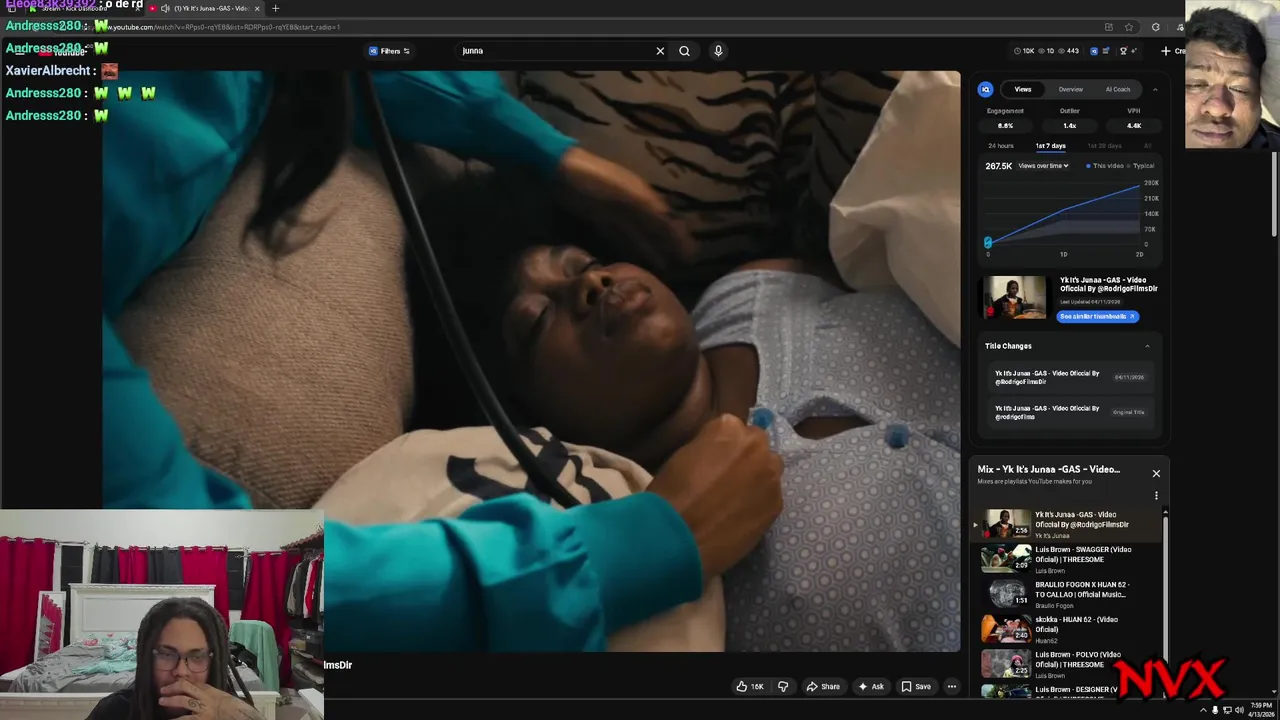The image size is (1280, 720).
Task: Select the Views tab
Action: pos(1023,89)
